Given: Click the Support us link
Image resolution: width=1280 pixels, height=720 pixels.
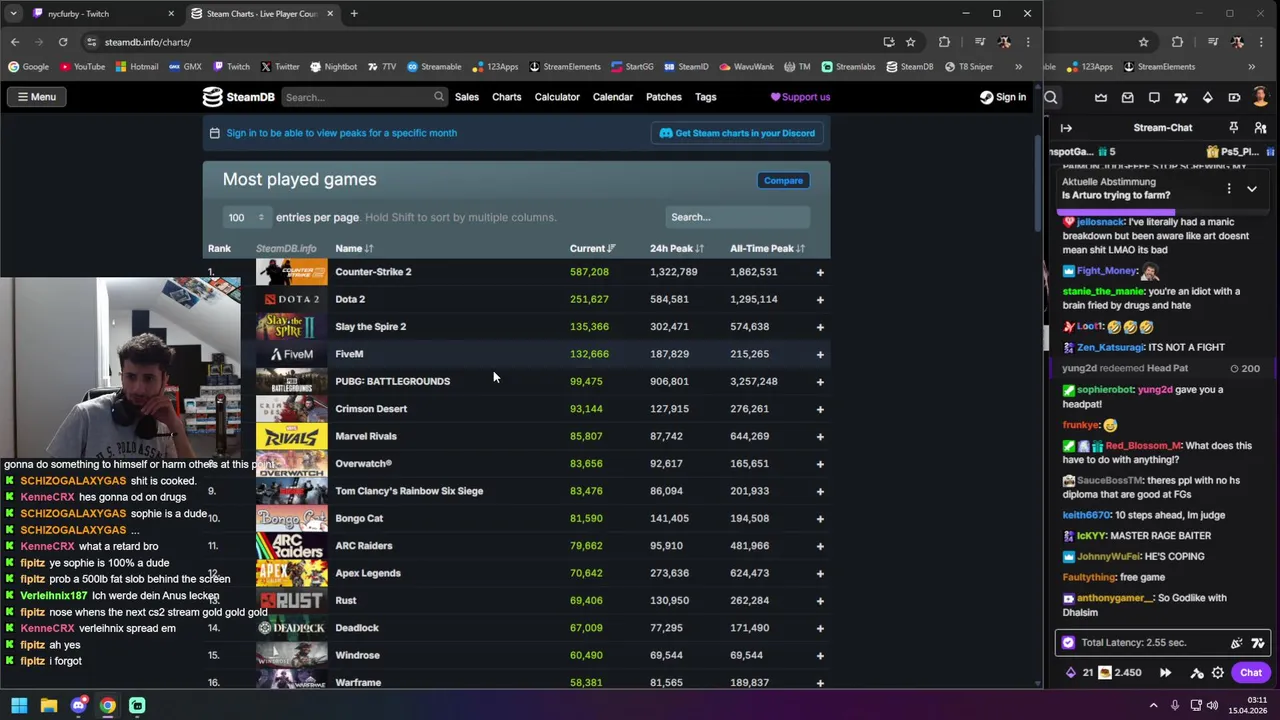Looking at the screenshot, I should coord(800,97).
